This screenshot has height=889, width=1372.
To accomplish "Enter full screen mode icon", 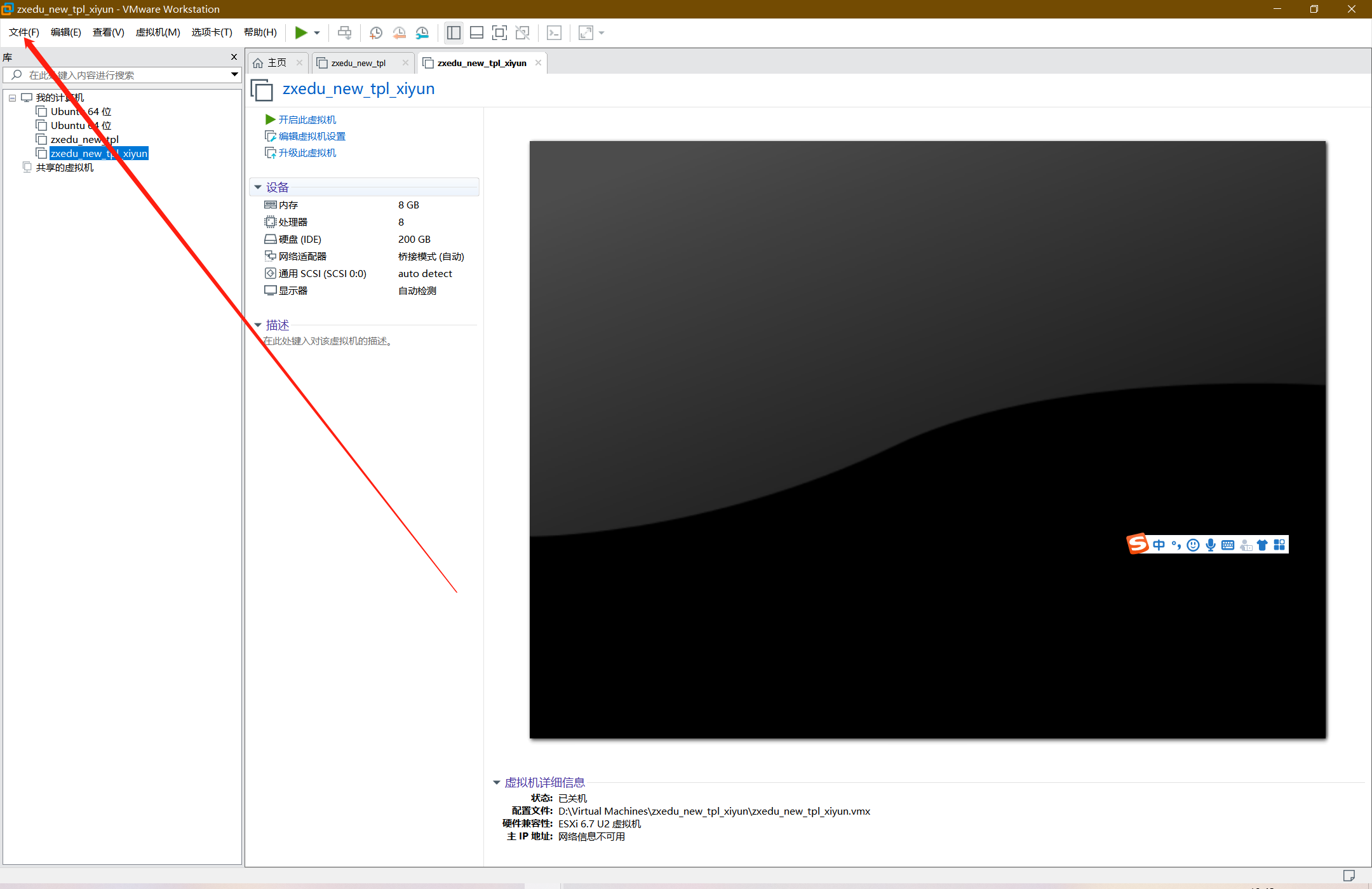I will click(499, 33).
